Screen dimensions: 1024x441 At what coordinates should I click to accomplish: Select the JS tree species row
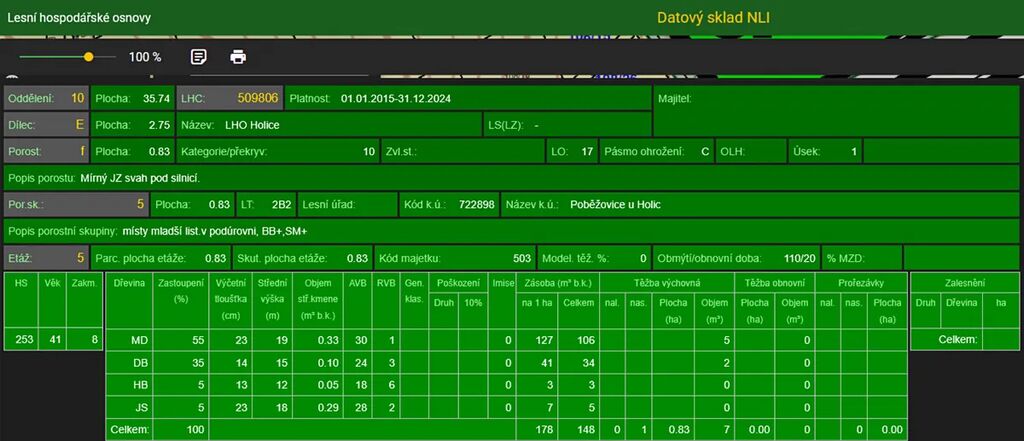point(140,406)
